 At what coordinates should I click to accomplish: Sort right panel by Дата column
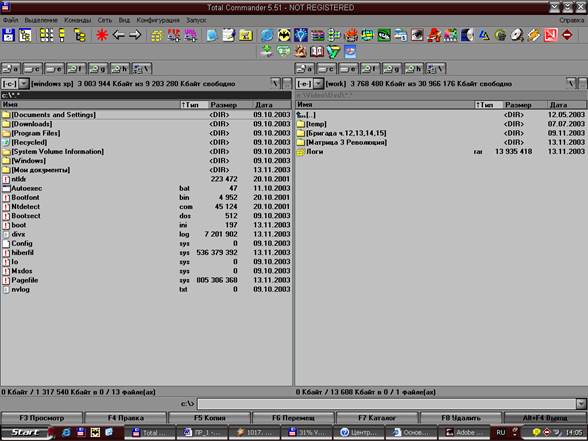tap(567, 105)
